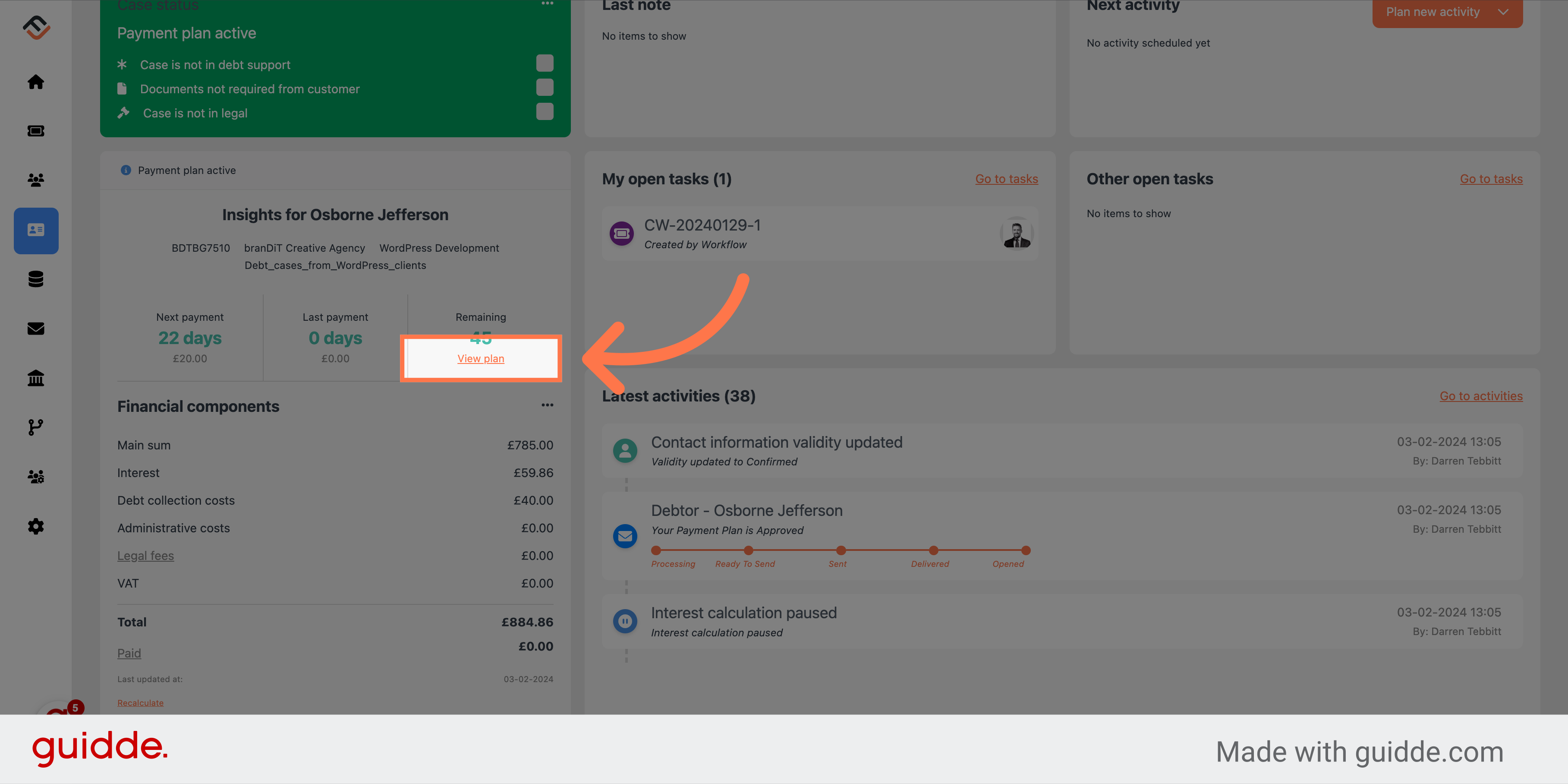
Task: Open the bank/financial institution icon
Action: tap(36, 378)
